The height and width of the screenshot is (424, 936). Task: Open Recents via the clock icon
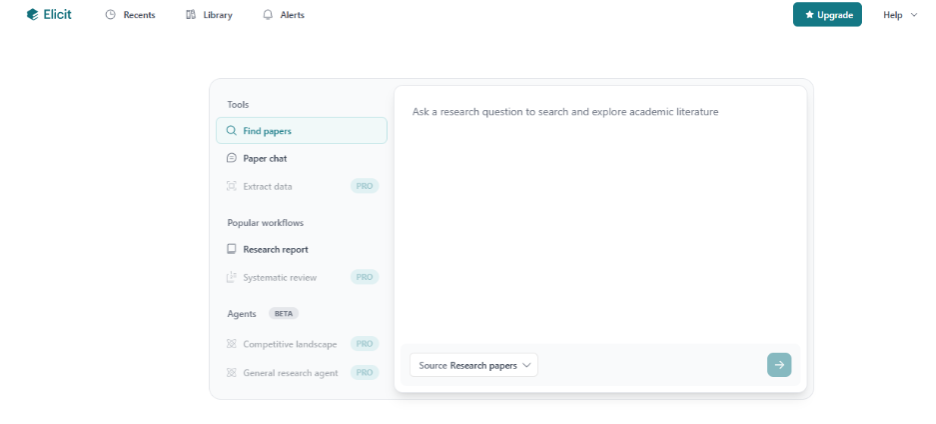(x=111, y=15)
